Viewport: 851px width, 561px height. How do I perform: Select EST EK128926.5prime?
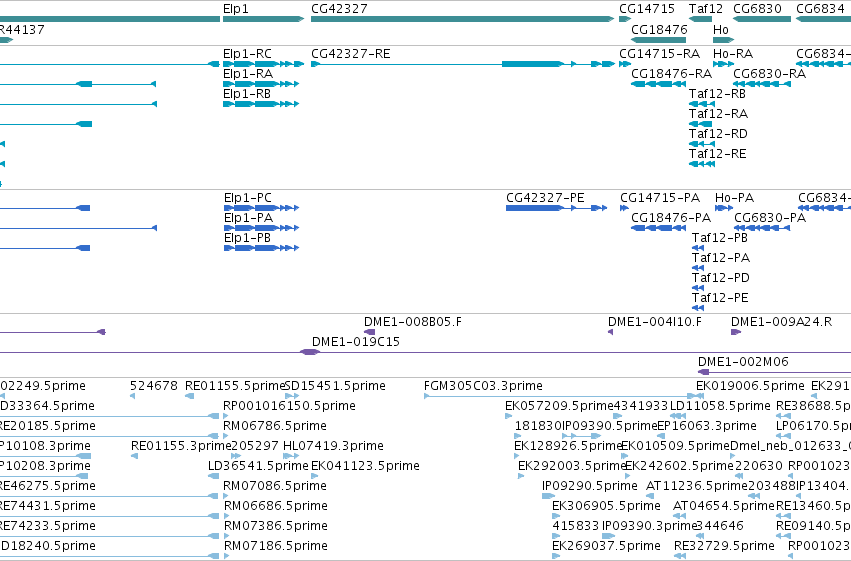(x=518, y=456)
